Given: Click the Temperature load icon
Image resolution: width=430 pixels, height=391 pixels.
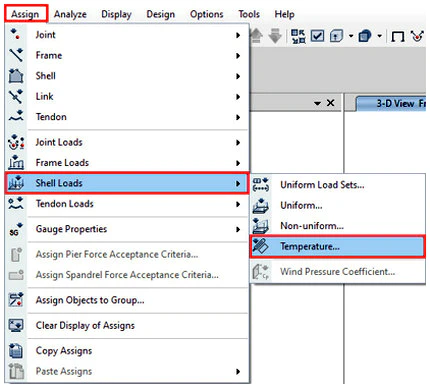Looking at the screenshot, I should click(x=260, y=246).
